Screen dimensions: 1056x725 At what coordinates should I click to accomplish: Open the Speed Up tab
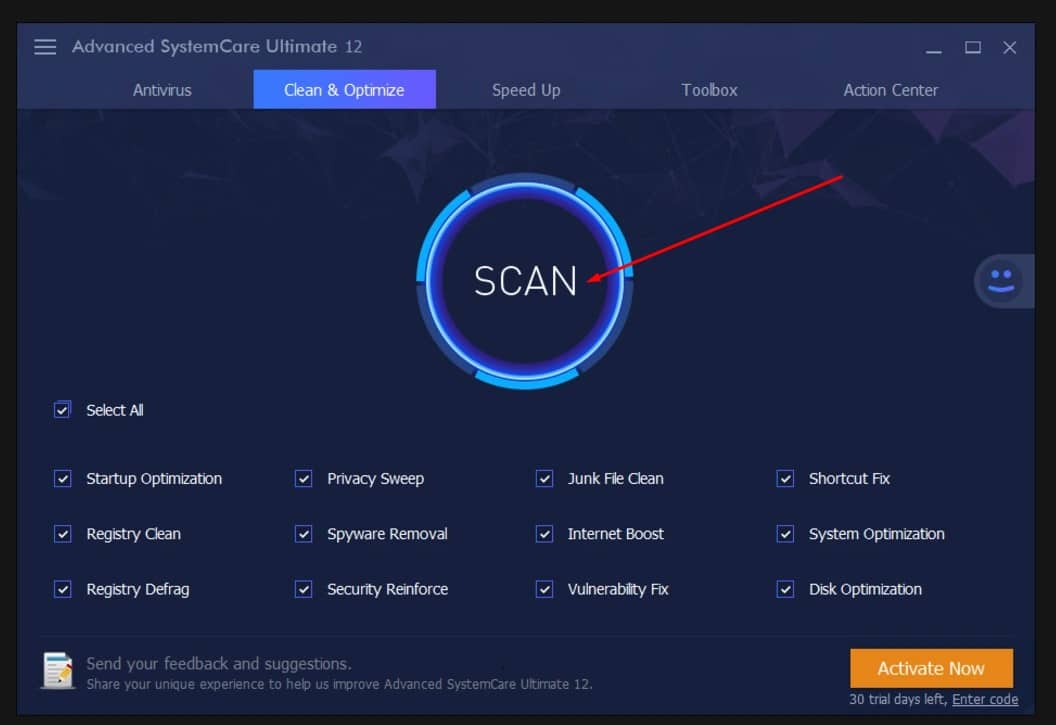pos(526,90)
